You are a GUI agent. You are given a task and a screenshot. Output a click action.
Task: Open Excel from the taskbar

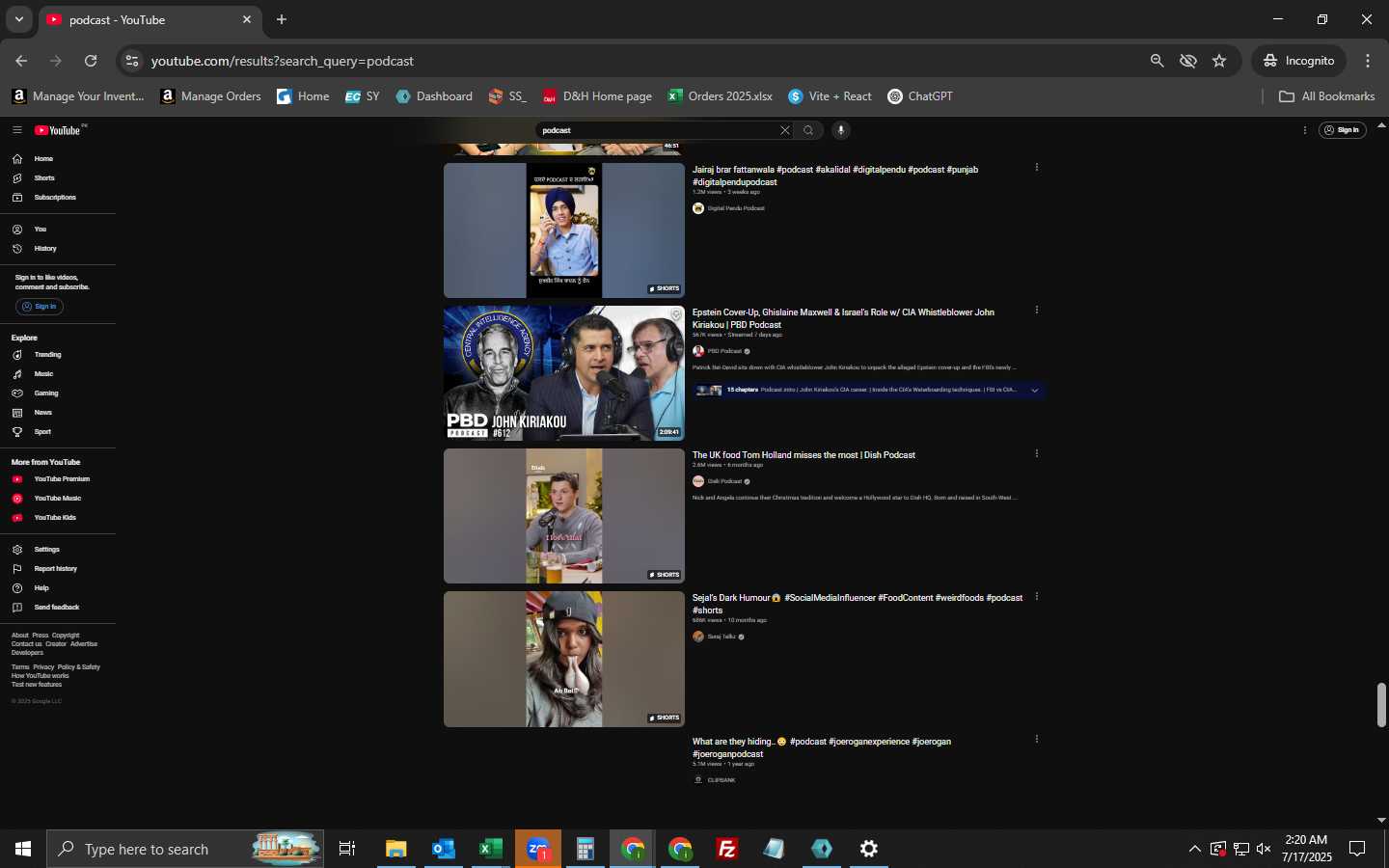(x=490, y=849)
